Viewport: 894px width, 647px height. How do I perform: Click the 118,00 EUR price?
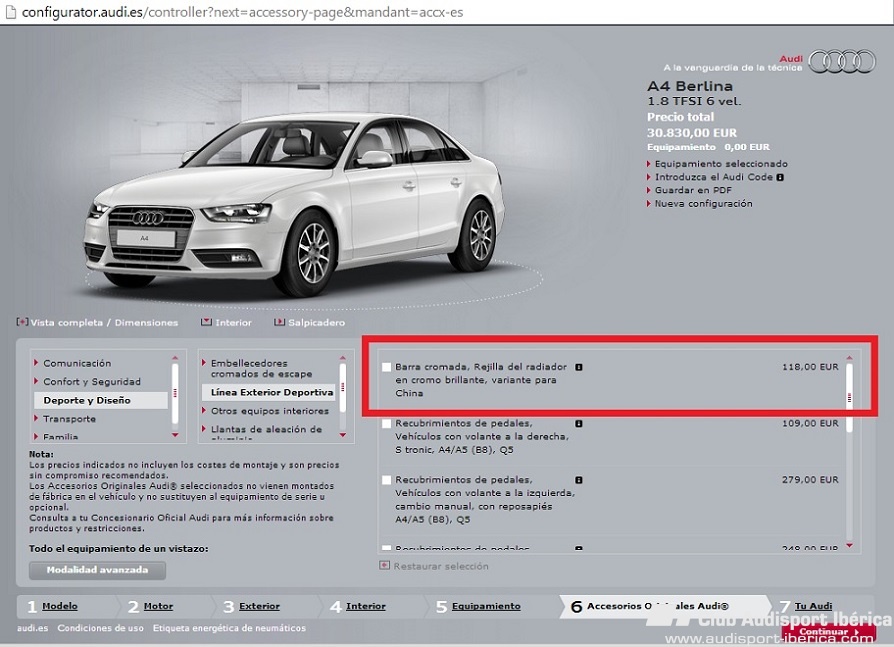[810, 367]
